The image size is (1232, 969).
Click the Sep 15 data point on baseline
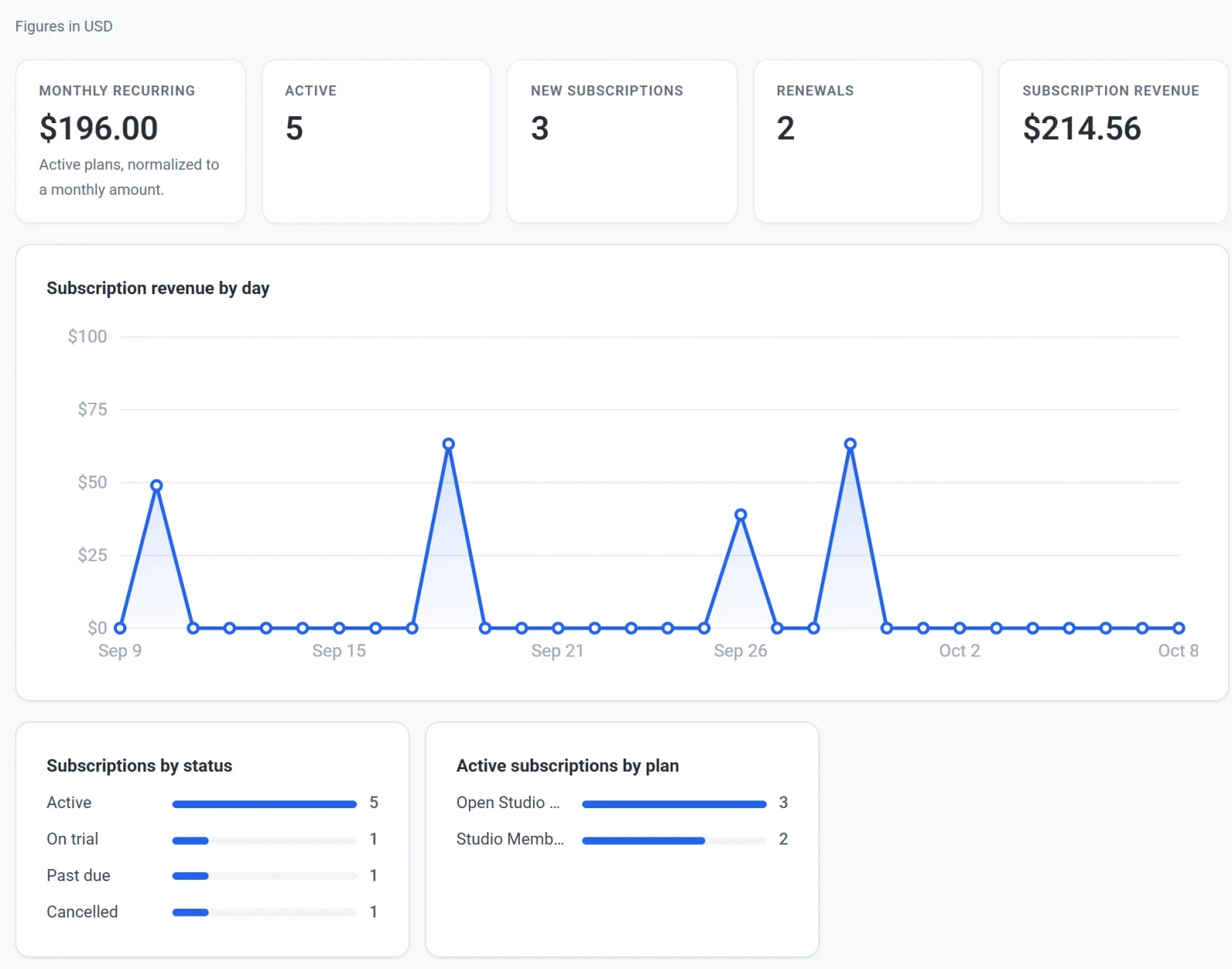point(339,628)
